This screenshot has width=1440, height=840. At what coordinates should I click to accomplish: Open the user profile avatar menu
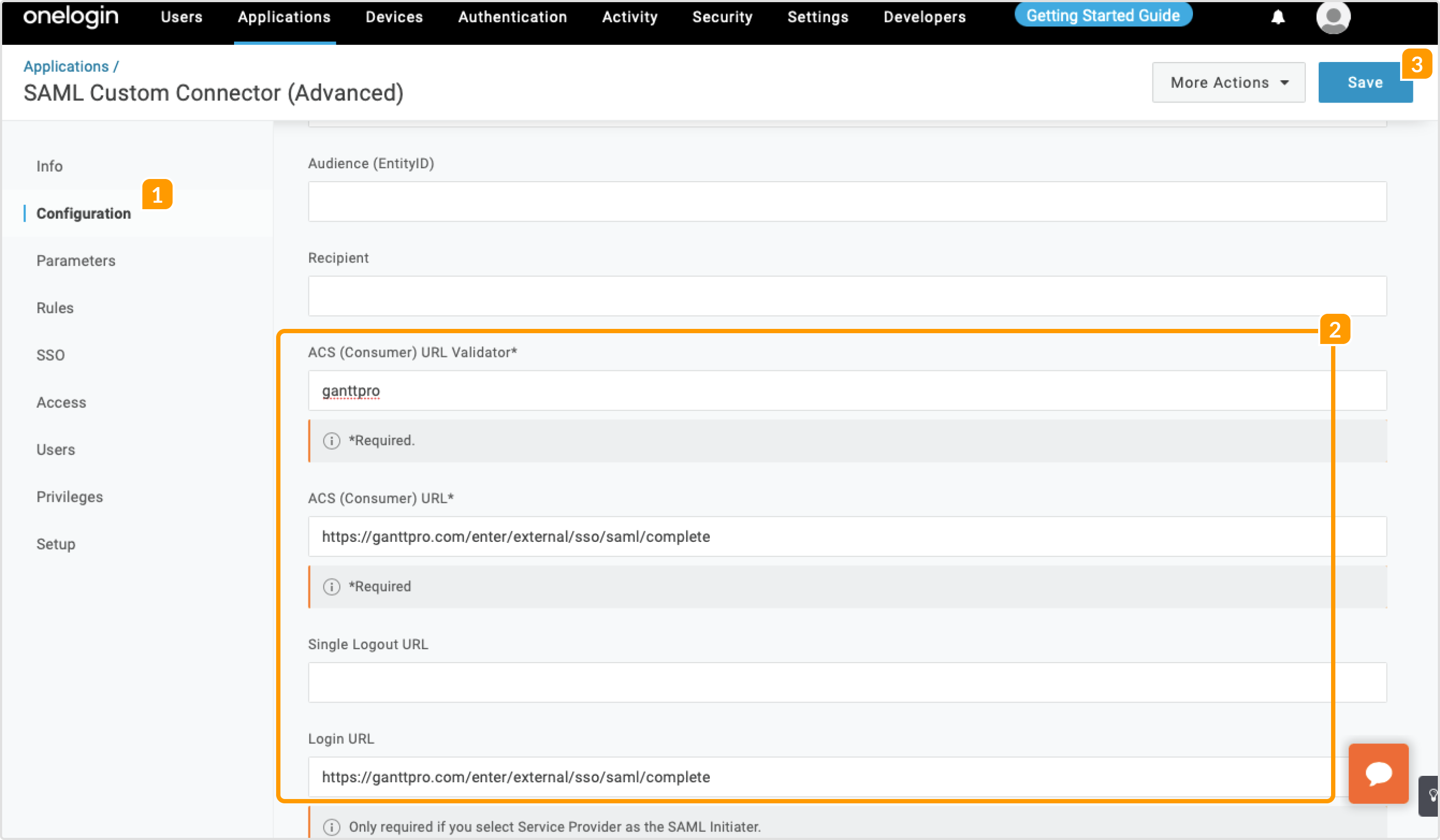tap(1333, 17)
